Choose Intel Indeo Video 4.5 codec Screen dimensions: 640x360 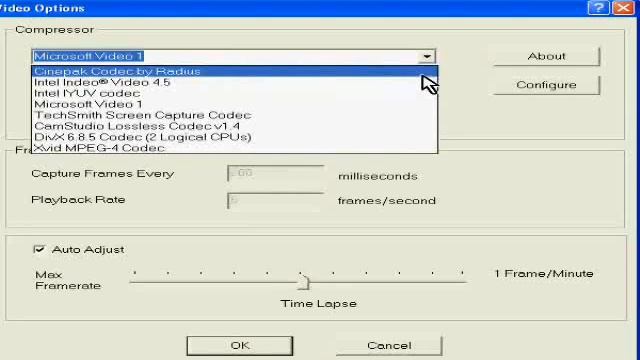(x=234, y=82)
